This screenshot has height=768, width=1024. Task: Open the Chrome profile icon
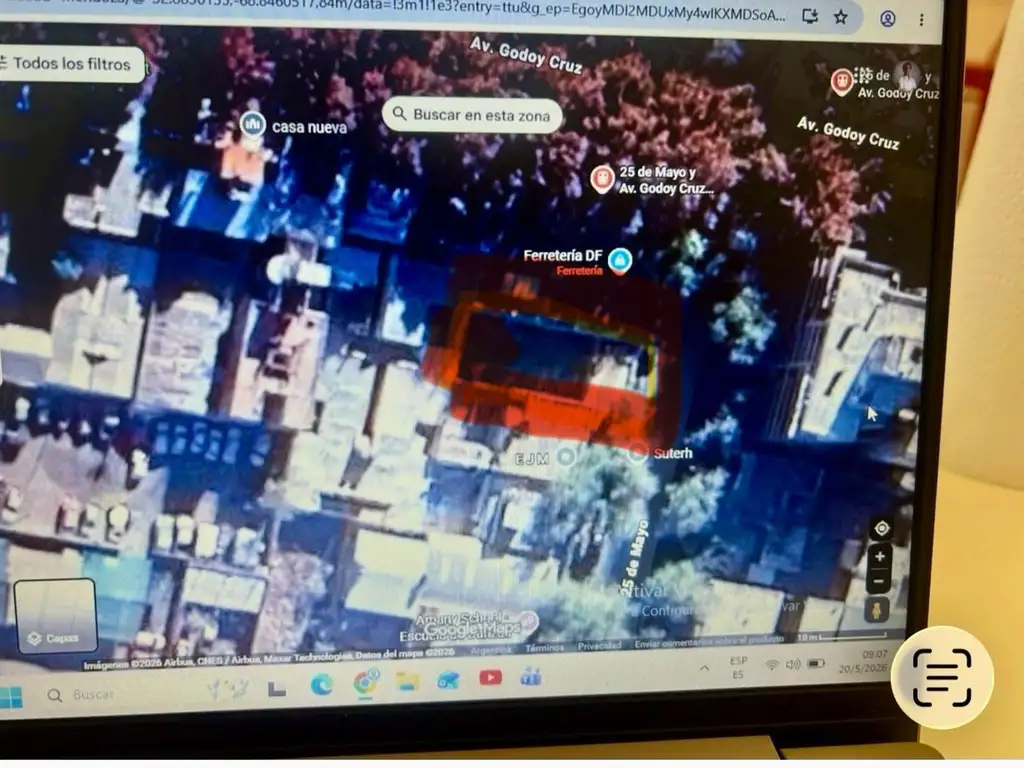coord(888,18)
